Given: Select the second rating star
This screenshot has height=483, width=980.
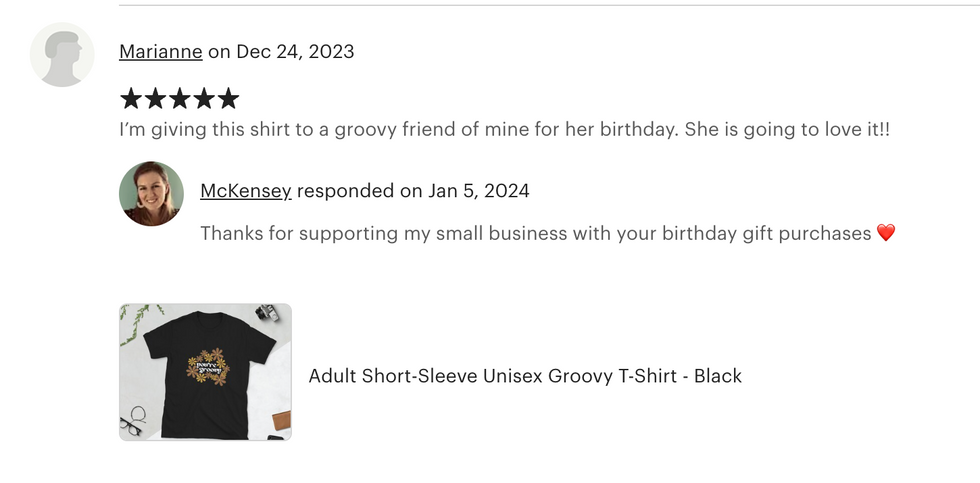Looking at the screenshot, I should (155, 99).
